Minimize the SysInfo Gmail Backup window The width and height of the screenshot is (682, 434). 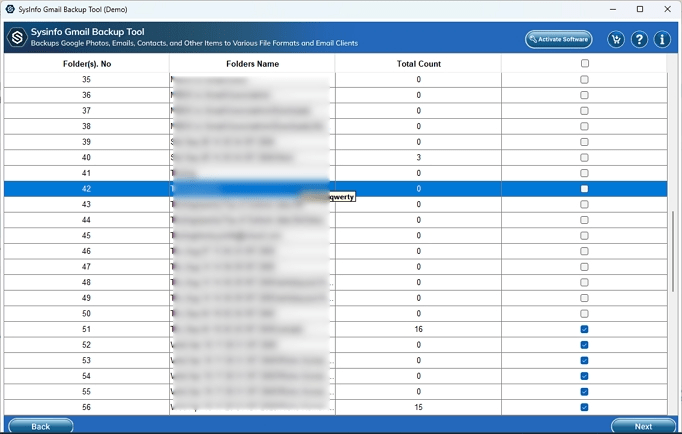pyautogui.click(x=613, y=9)
